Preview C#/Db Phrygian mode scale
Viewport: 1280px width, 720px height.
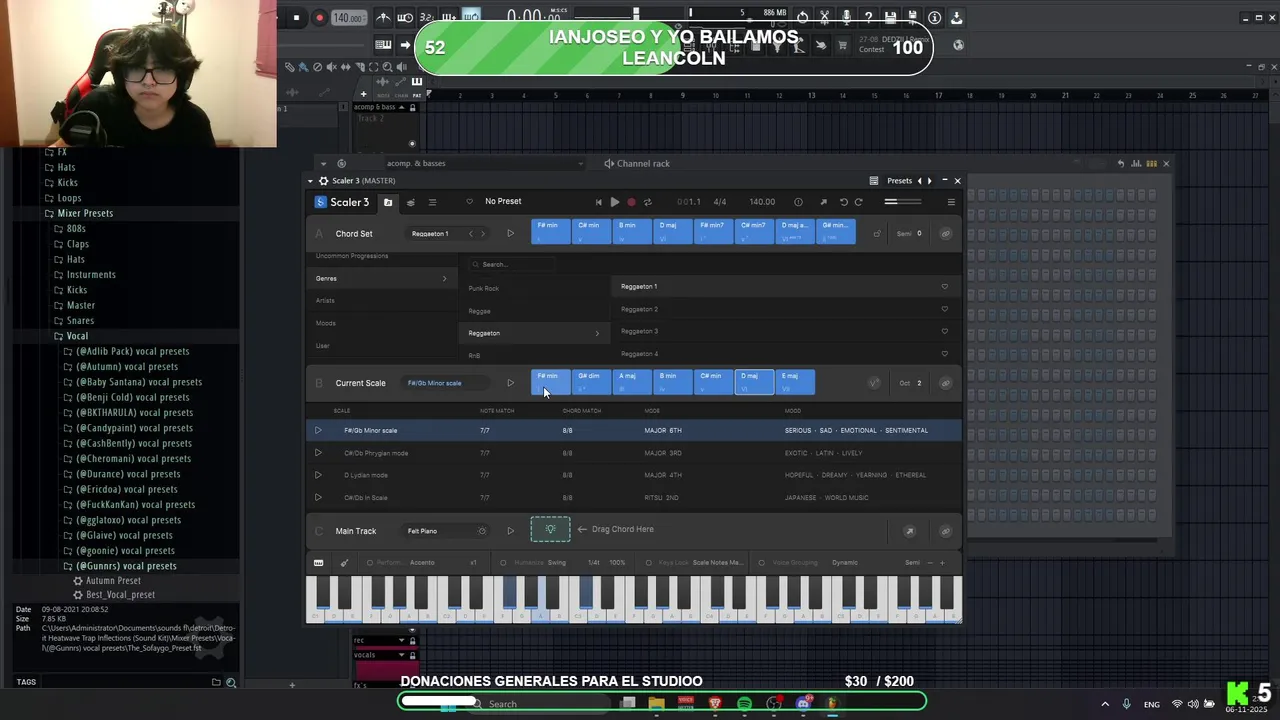pyautogui.click(x=318, y=453)
